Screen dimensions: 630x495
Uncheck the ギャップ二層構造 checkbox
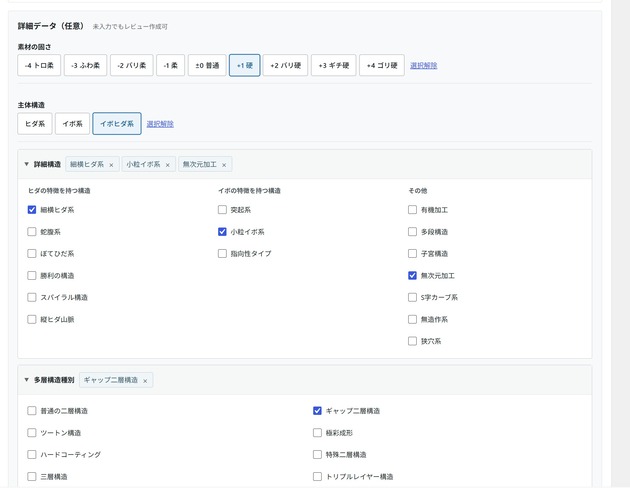(317, 411)
